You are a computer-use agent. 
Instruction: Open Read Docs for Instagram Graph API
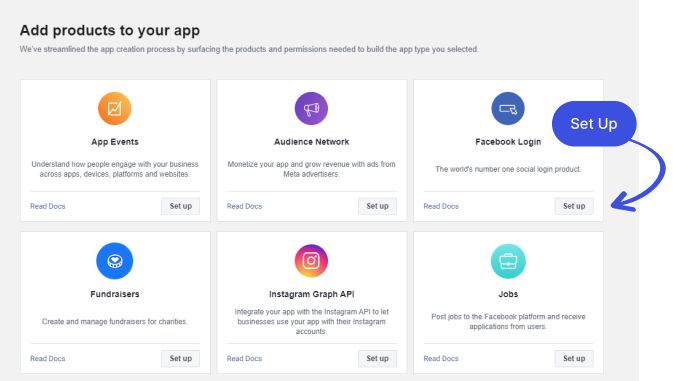(x=244, y=359)
